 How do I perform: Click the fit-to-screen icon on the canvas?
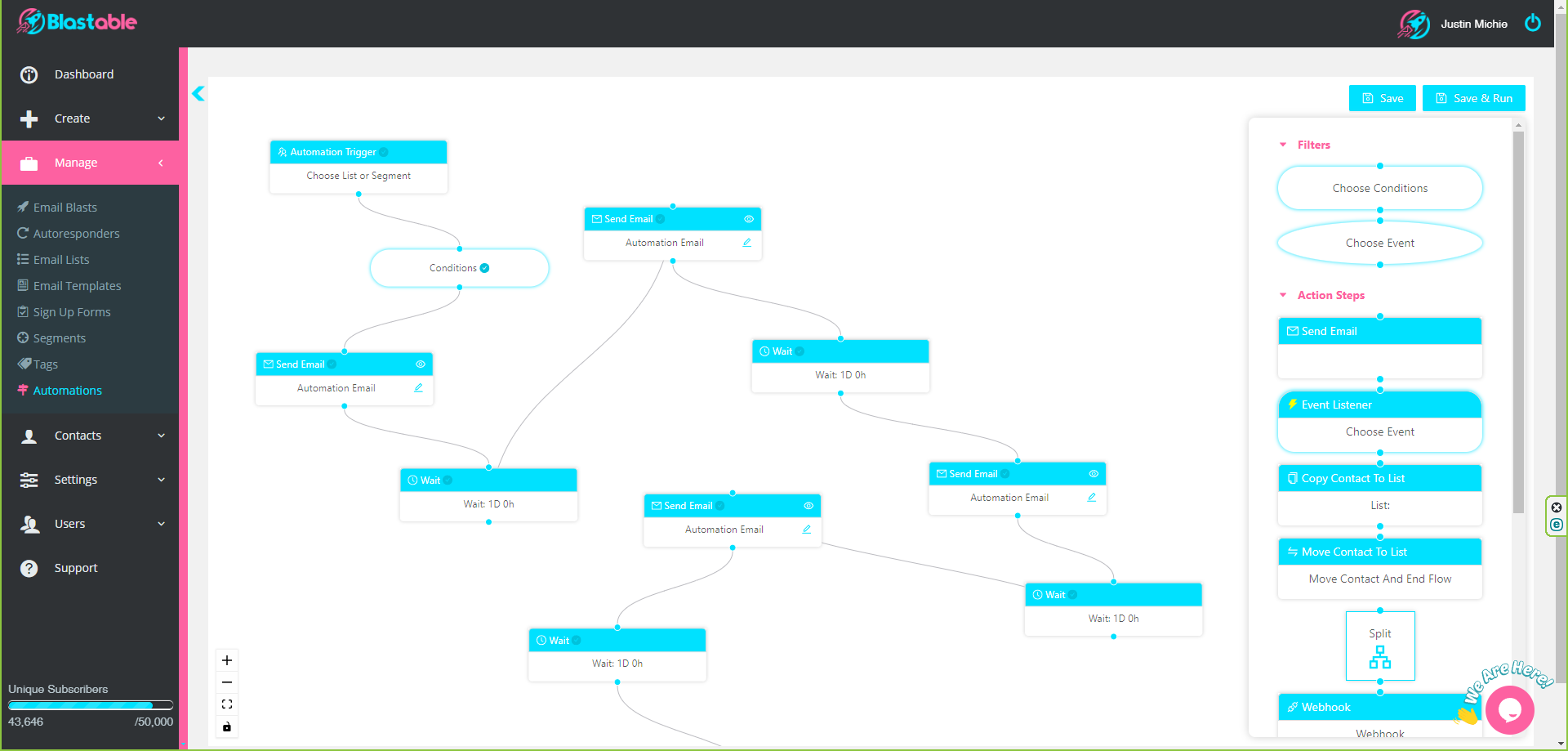(226, 704)
